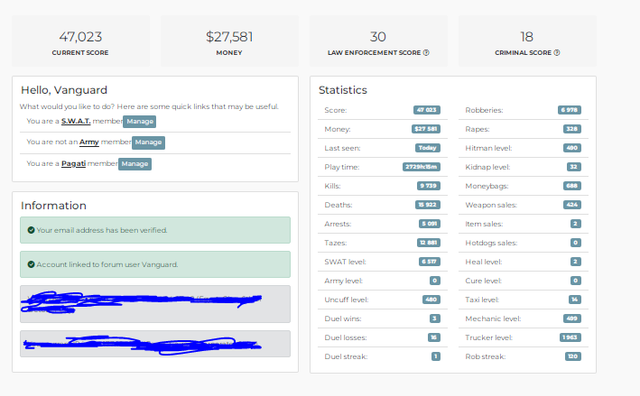
Task: Follow the Pagati link
Action: pyautogui.click(x=73, y=164)
